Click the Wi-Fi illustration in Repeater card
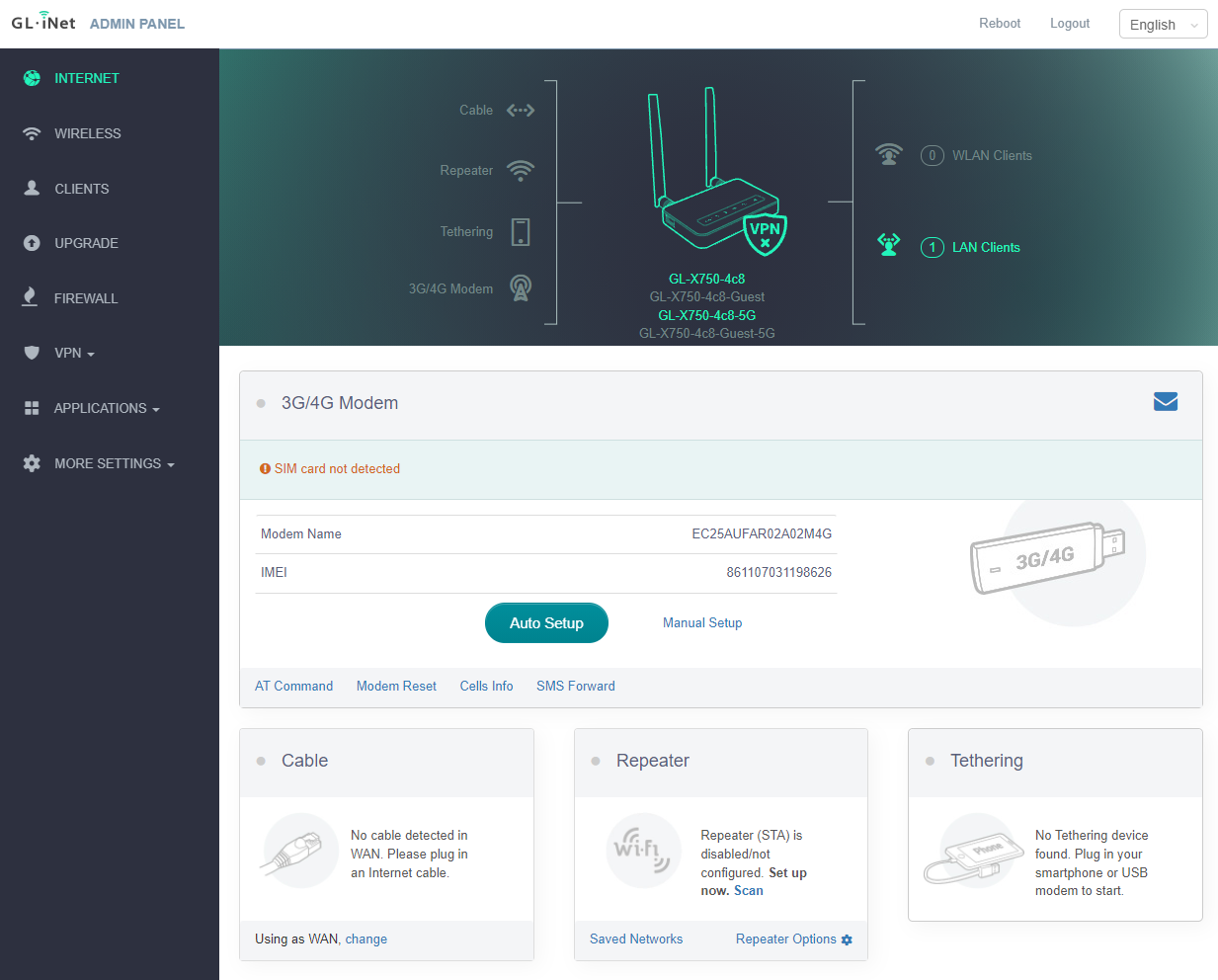The width and height of the screenshot is (1218, 980). (x=642, y=851)
